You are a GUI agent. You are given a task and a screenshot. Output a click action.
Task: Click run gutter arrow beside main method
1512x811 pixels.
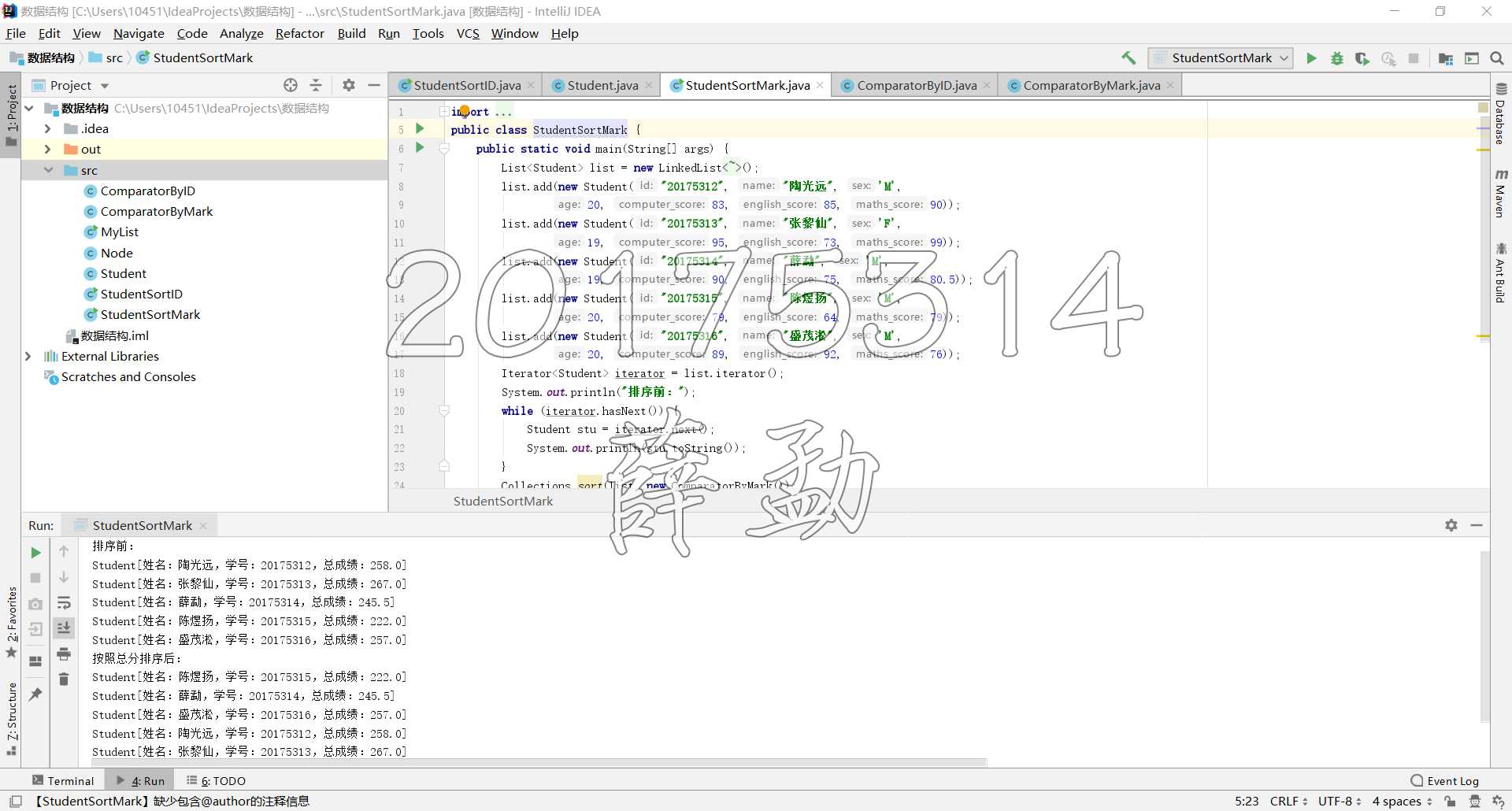[420, 147]
